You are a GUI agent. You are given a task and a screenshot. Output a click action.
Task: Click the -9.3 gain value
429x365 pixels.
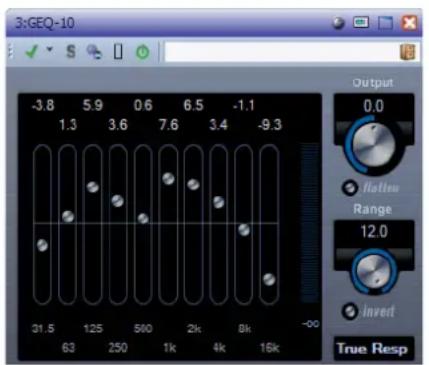270,125
